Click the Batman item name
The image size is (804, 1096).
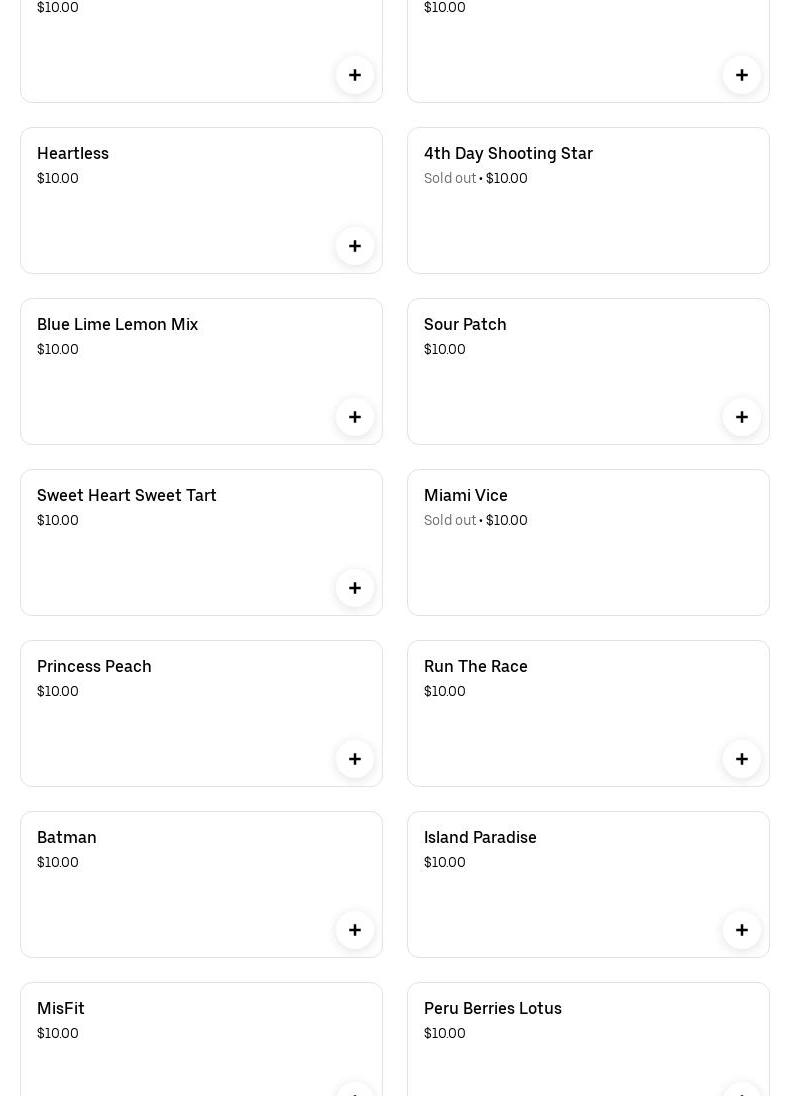pyautogui.click(x=67, y=837)
